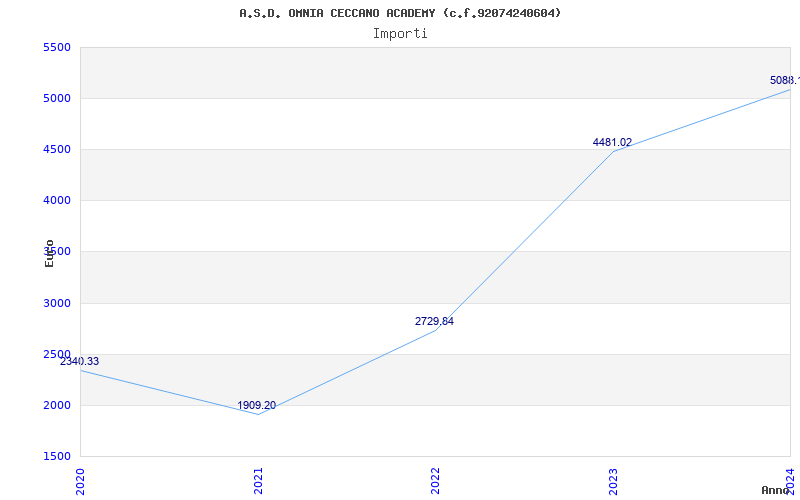Click the 2022 x-axis label
Image resolution: width=800 pixels, height=500 pixels.
click(x=435, y=481)
